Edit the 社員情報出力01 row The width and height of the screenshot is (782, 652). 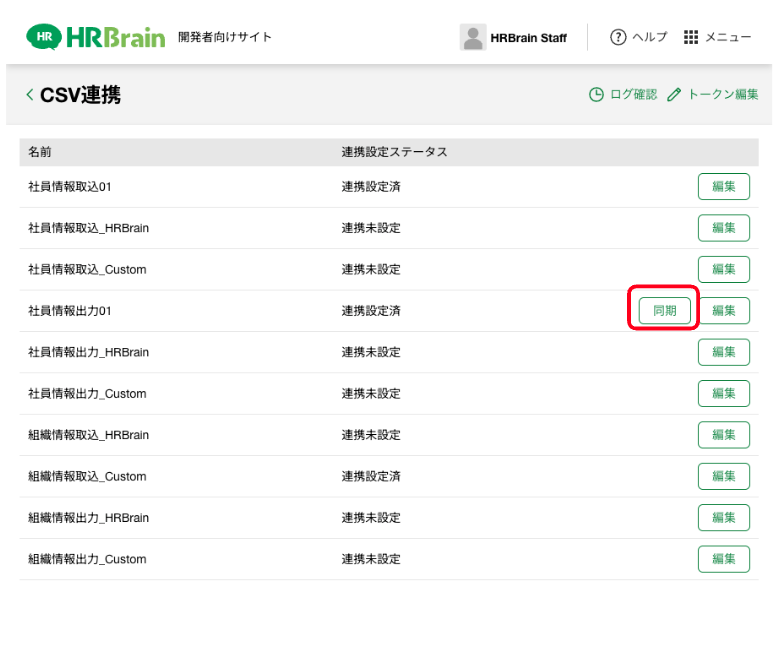click(x=723, y=311)
